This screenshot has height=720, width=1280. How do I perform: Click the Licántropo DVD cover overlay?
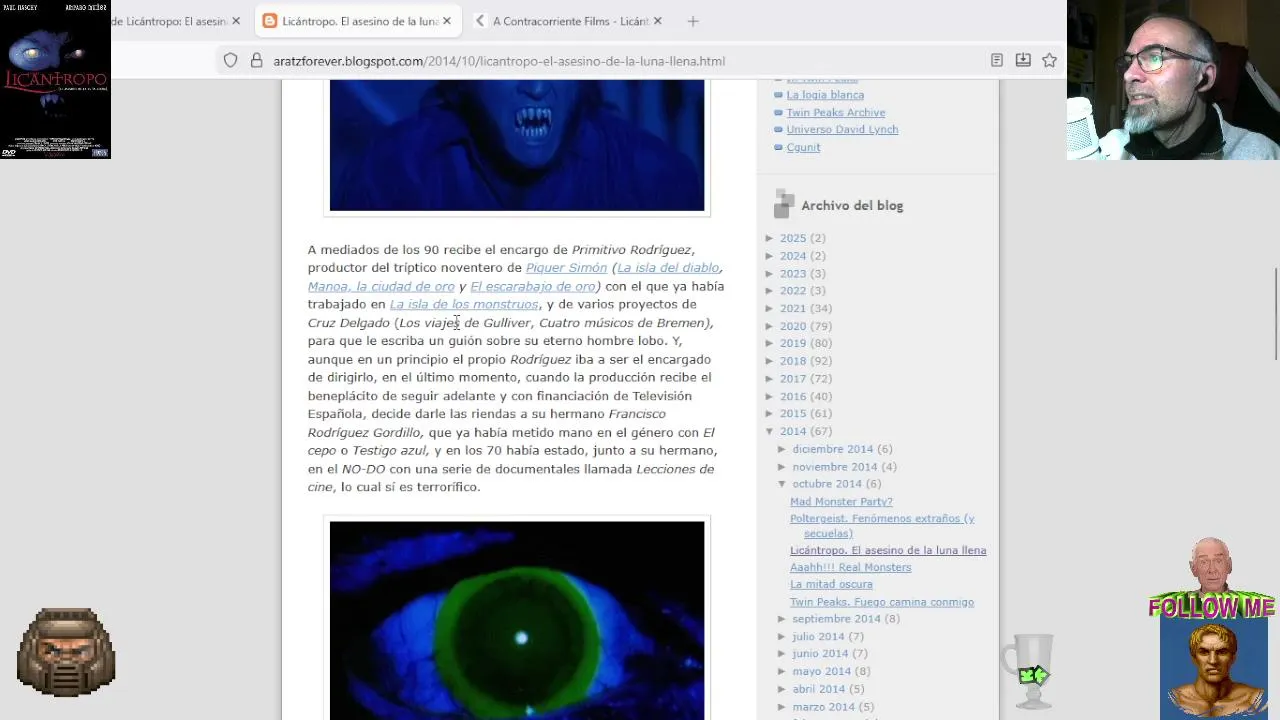[55, 79]
